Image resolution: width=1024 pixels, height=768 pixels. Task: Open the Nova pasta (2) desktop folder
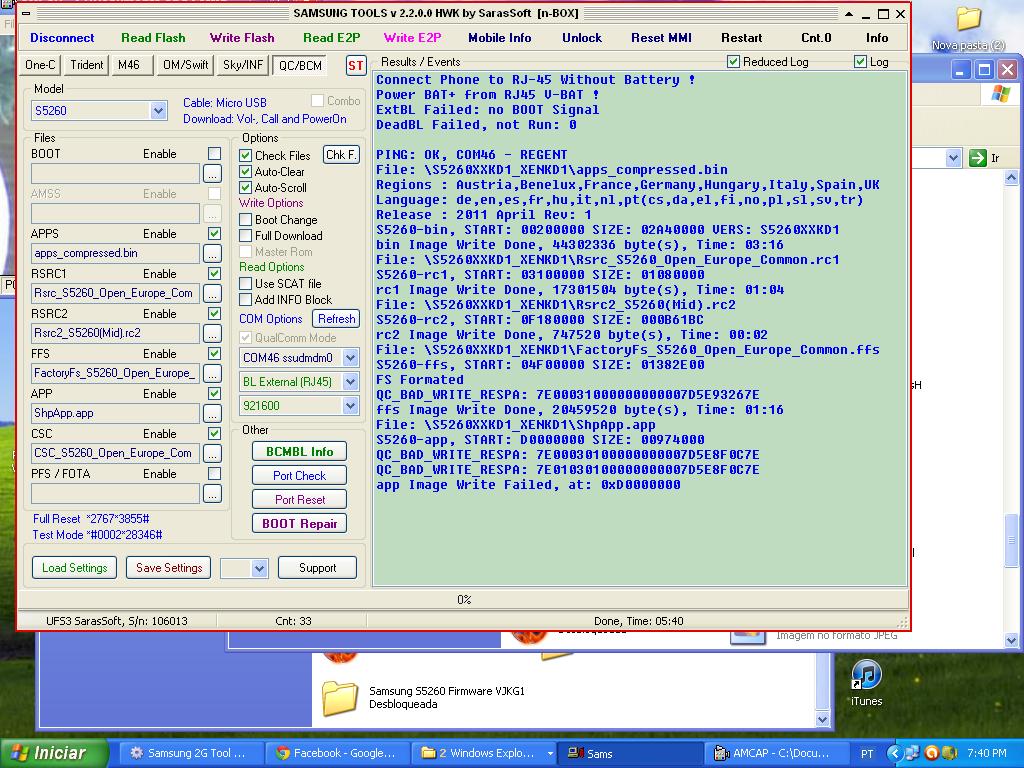pyautogui.click(x=968, y=27)
